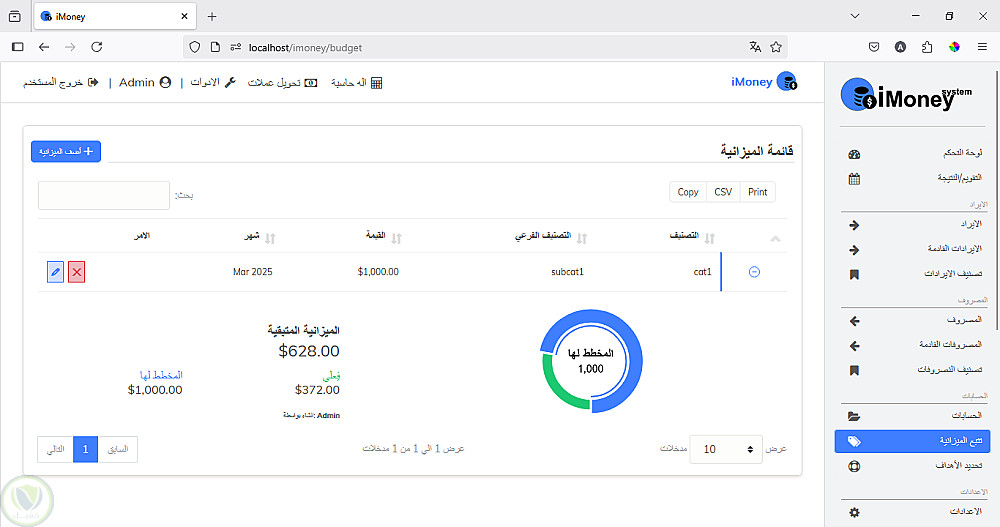This screenshot has height=527, width=1000.
Task: Go back with the browser back arrow
Action: tap(44, 47)
